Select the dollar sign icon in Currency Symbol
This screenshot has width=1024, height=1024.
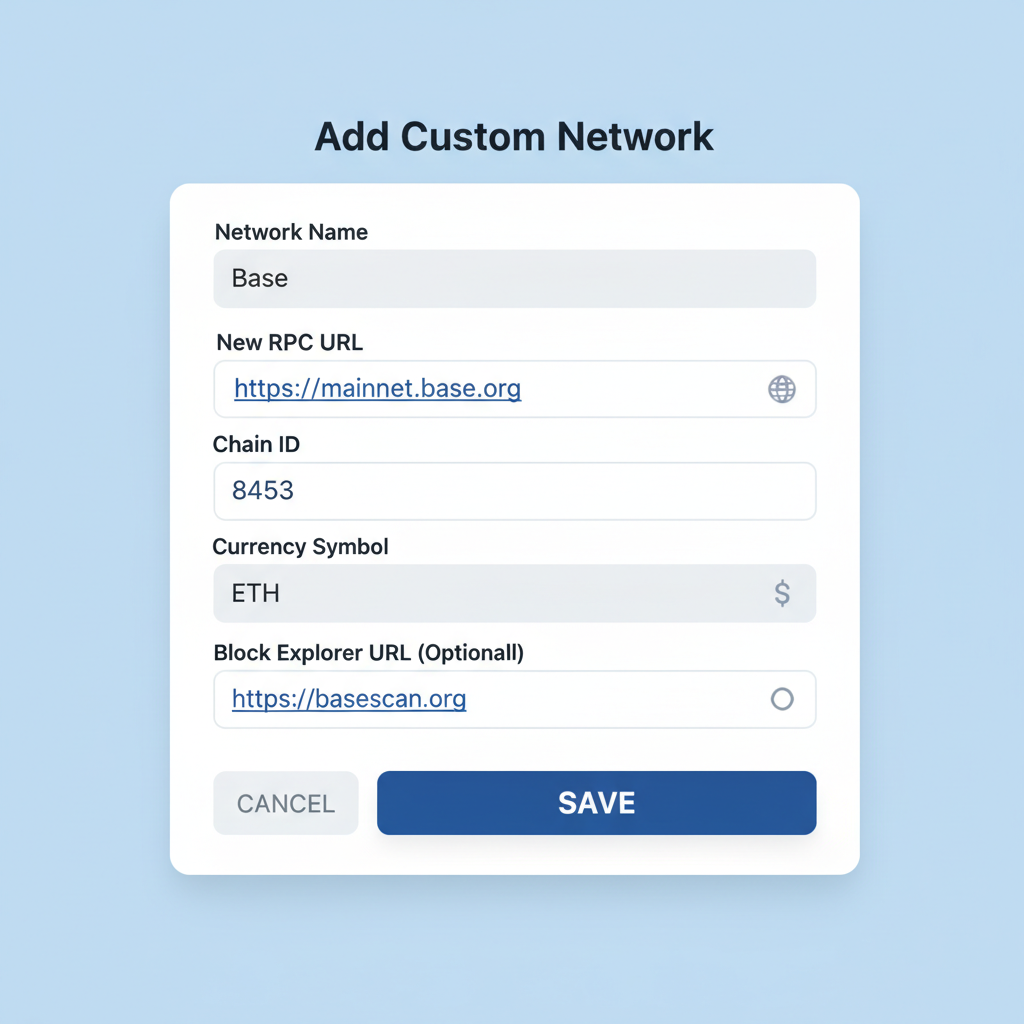[x=782, y=593]
